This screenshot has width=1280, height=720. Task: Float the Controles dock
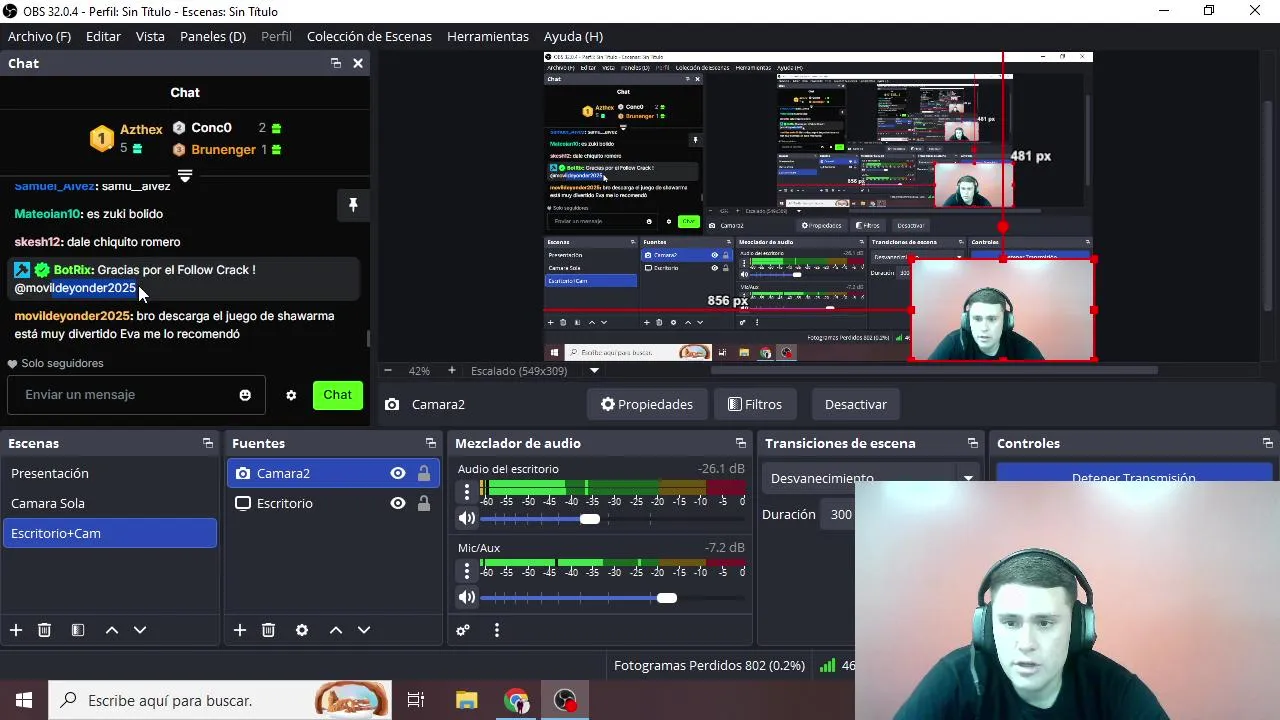[x=1268, y=443]
